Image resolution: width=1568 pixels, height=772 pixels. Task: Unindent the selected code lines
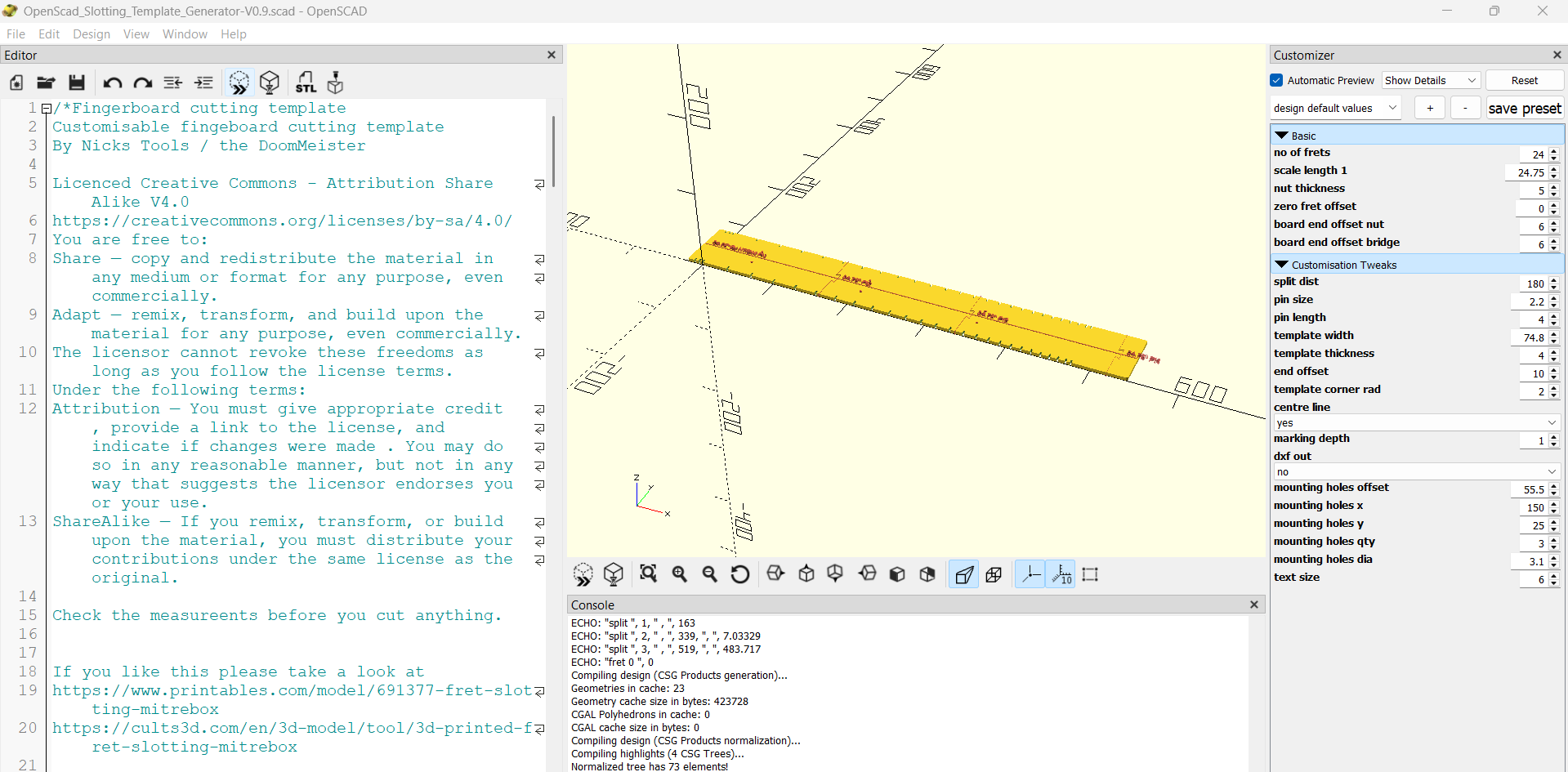[173, 83]
